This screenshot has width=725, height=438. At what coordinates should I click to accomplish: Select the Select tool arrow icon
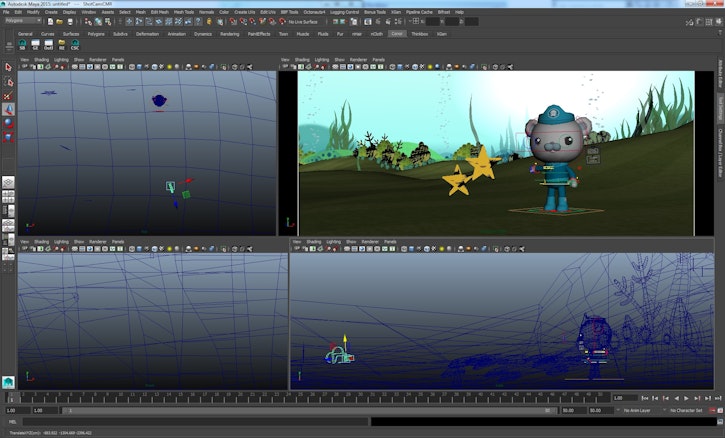coord(8,68)
